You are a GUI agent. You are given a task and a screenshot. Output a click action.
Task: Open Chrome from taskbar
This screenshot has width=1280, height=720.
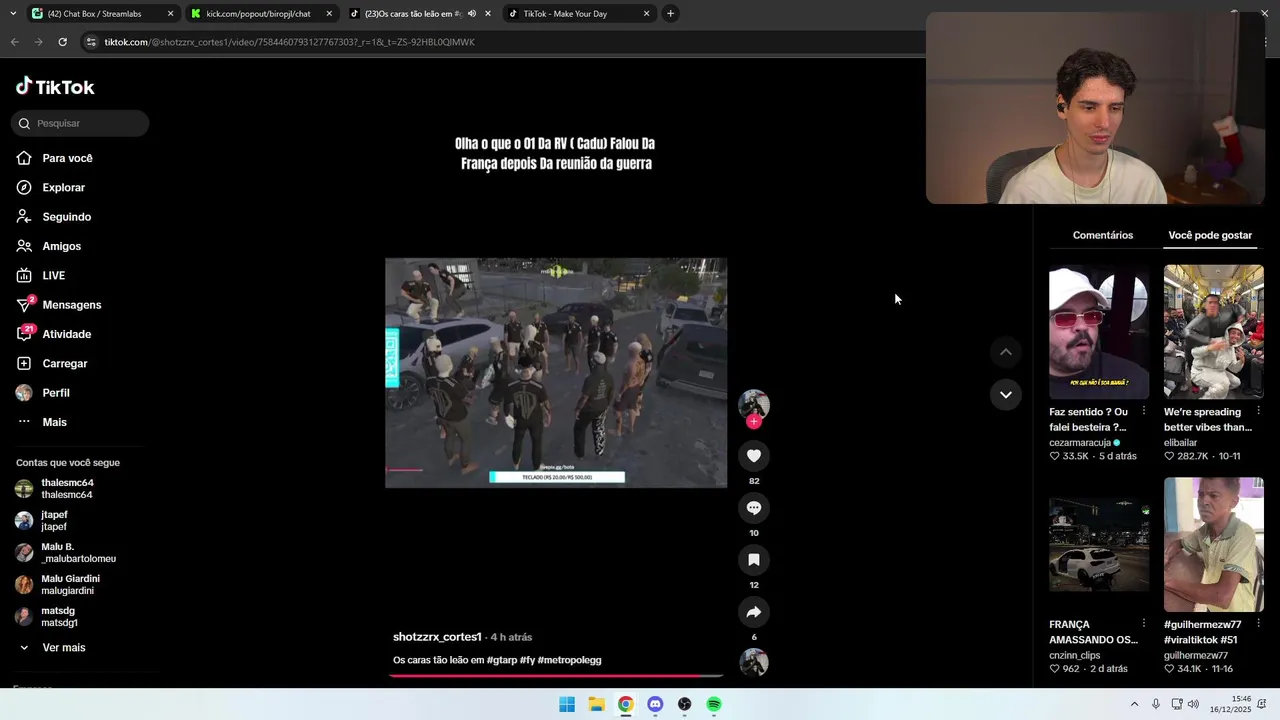(x=625, y=704)
